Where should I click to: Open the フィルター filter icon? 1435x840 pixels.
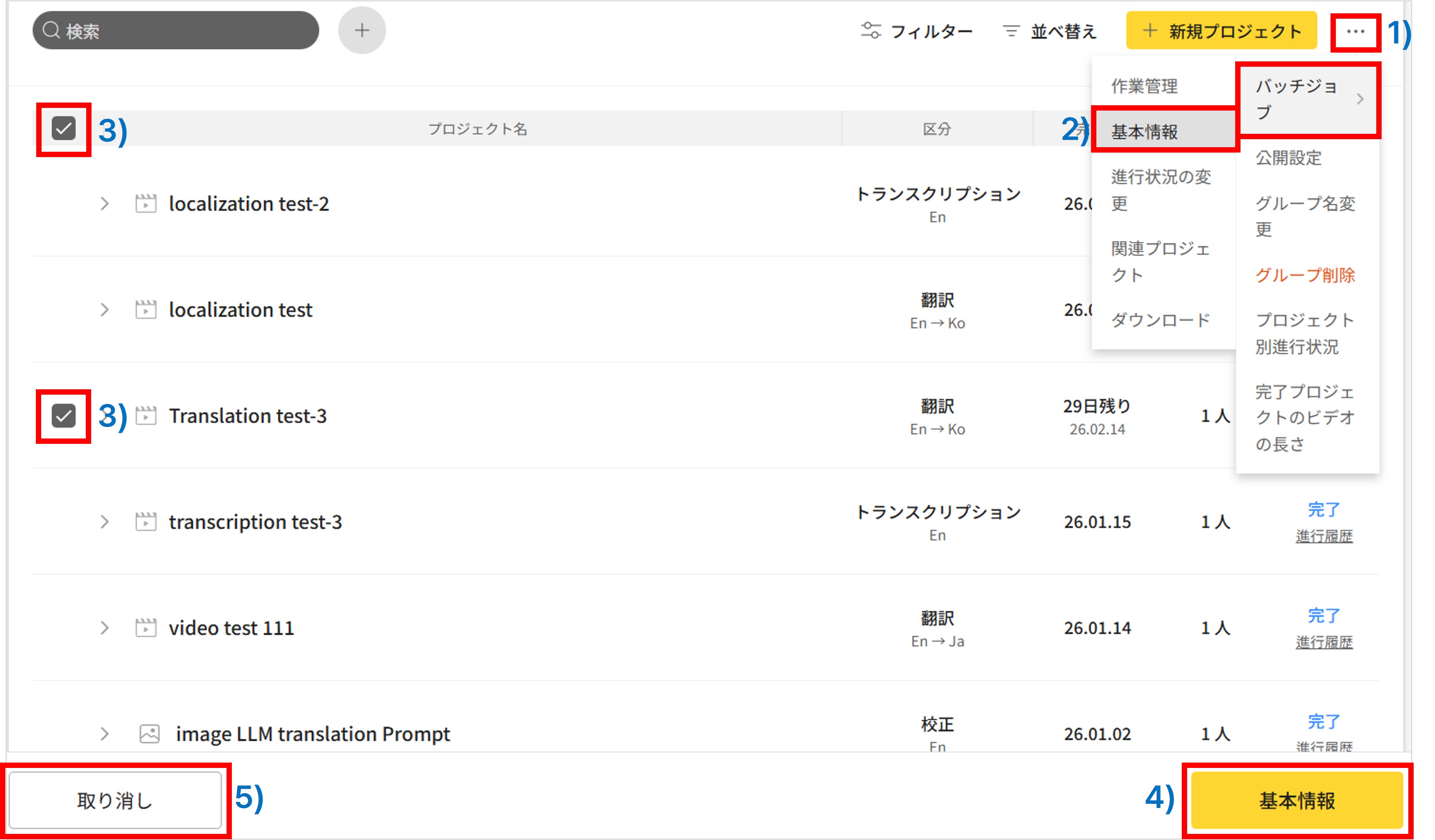871,31
